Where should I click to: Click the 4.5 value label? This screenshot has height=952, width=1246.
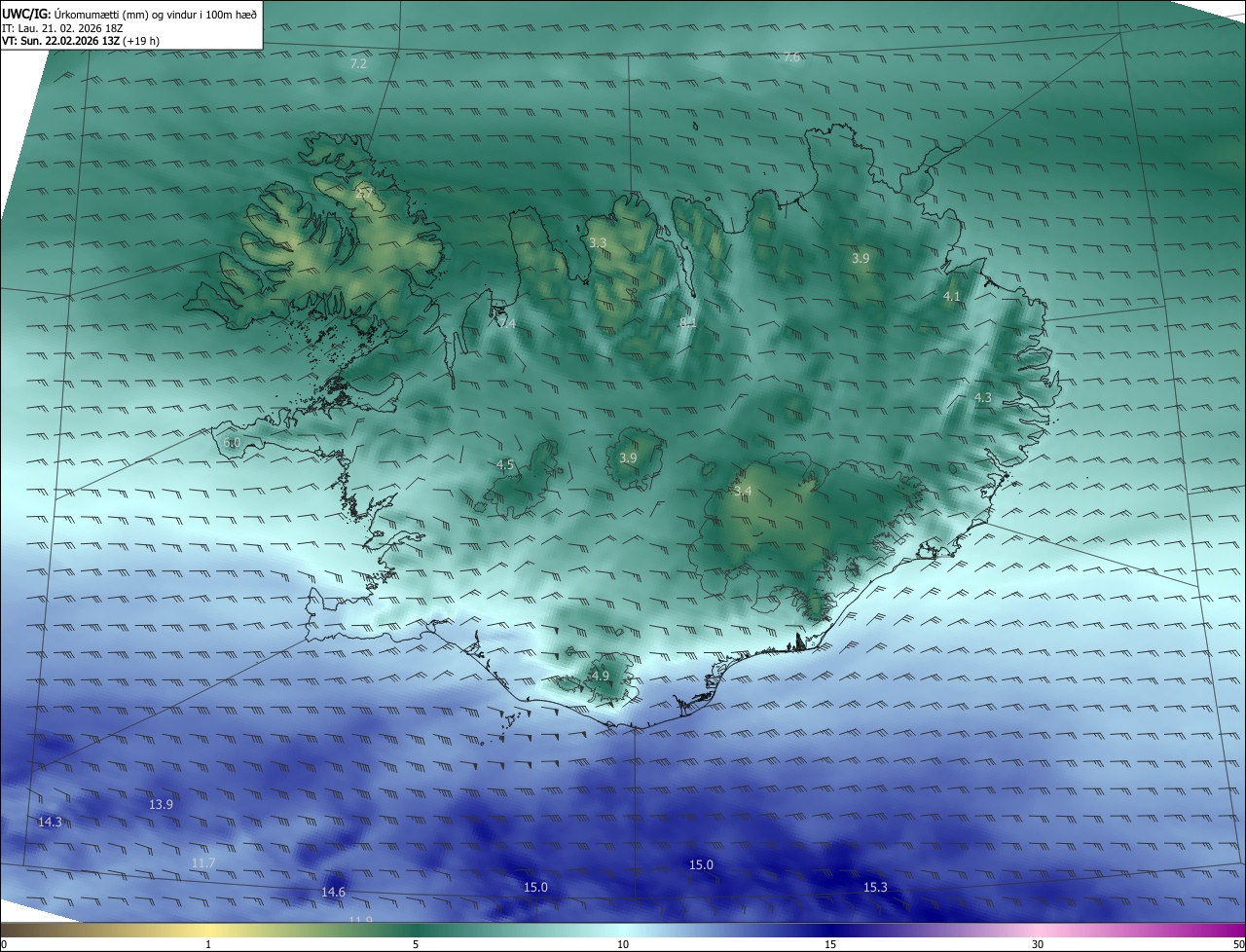(505, 465)
